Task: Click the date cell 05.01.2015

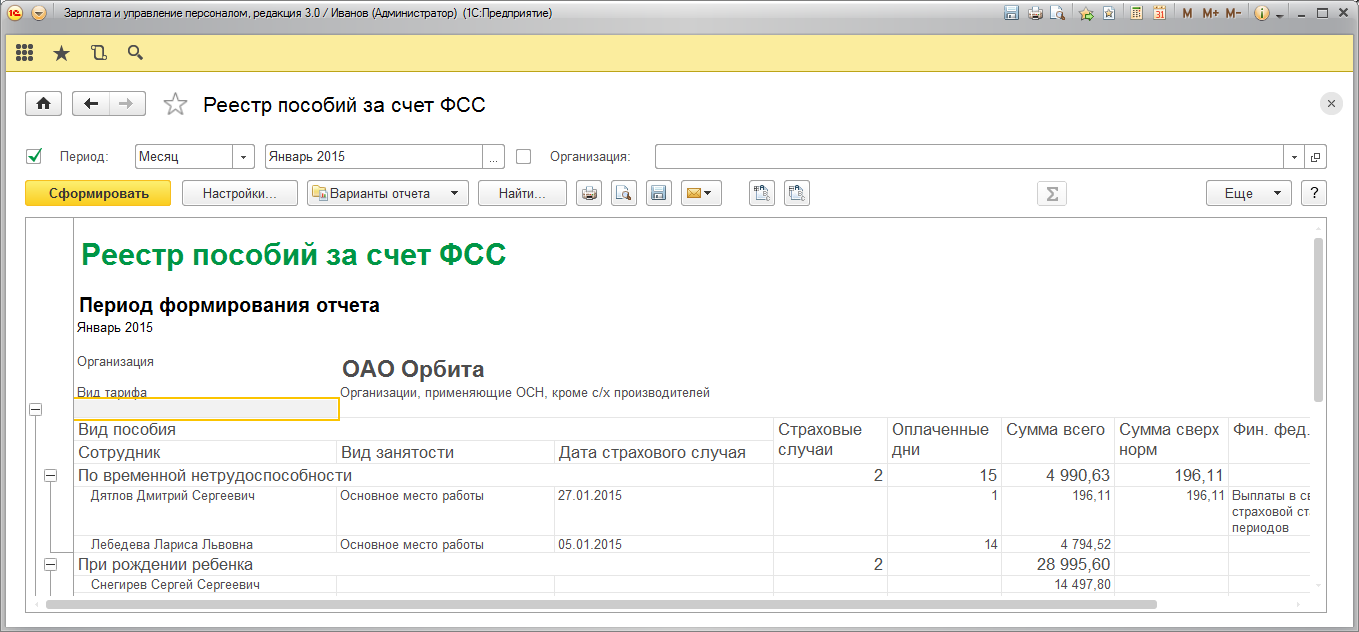Action: 589,545
